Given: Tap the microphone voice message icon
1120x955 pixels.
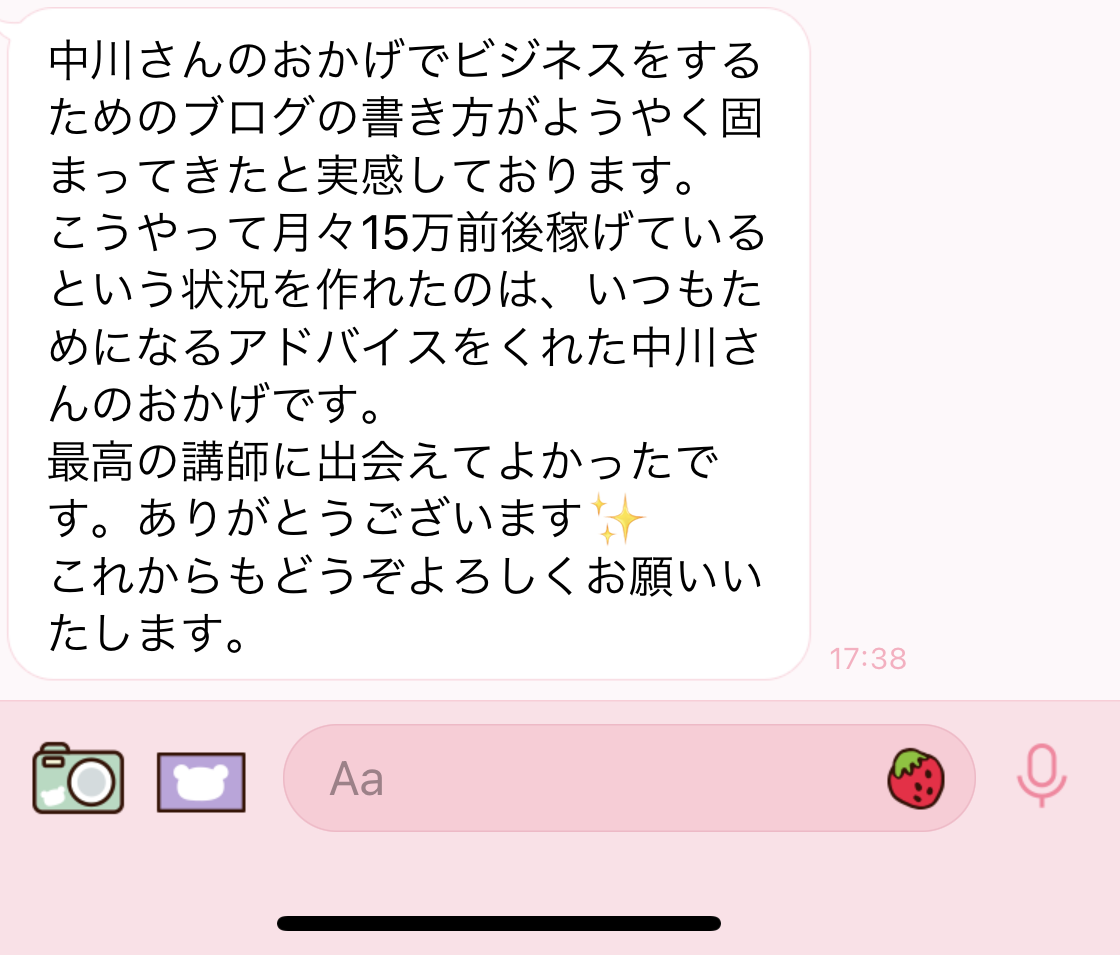Looking at the screenshot, I should coord(1041,776).
